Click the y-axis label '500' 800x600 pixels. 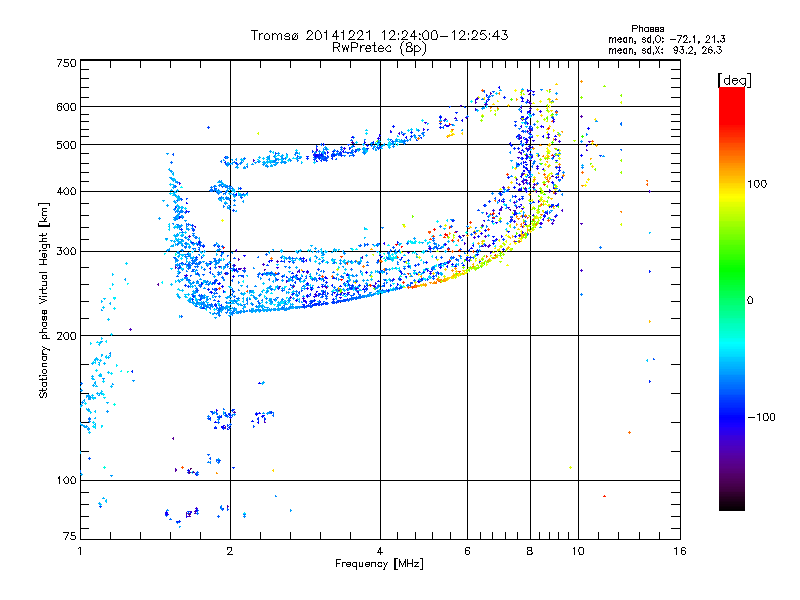(66, 145)
